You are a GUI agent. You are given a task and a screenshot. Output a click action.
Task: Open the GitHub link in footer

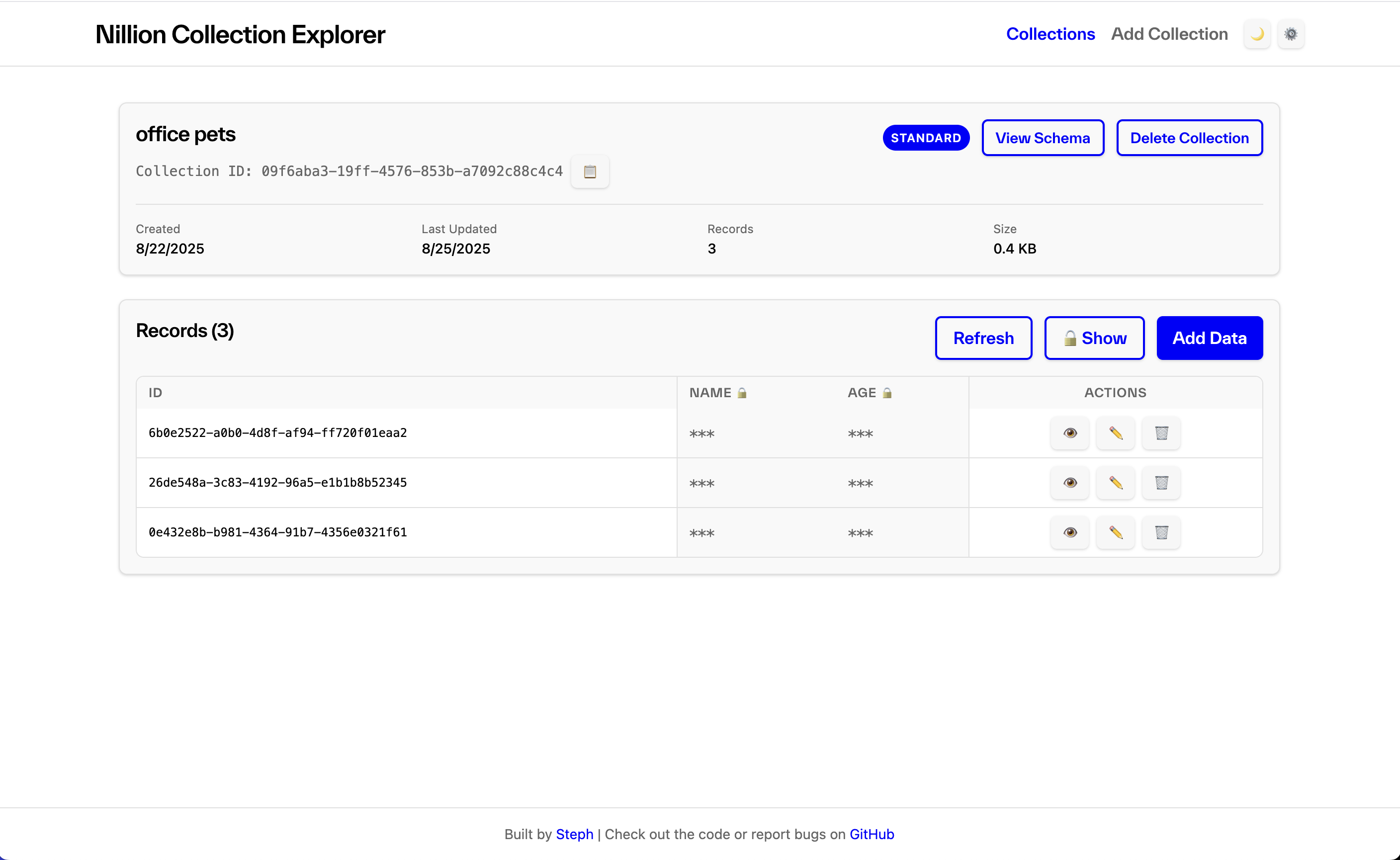point(871,834)
